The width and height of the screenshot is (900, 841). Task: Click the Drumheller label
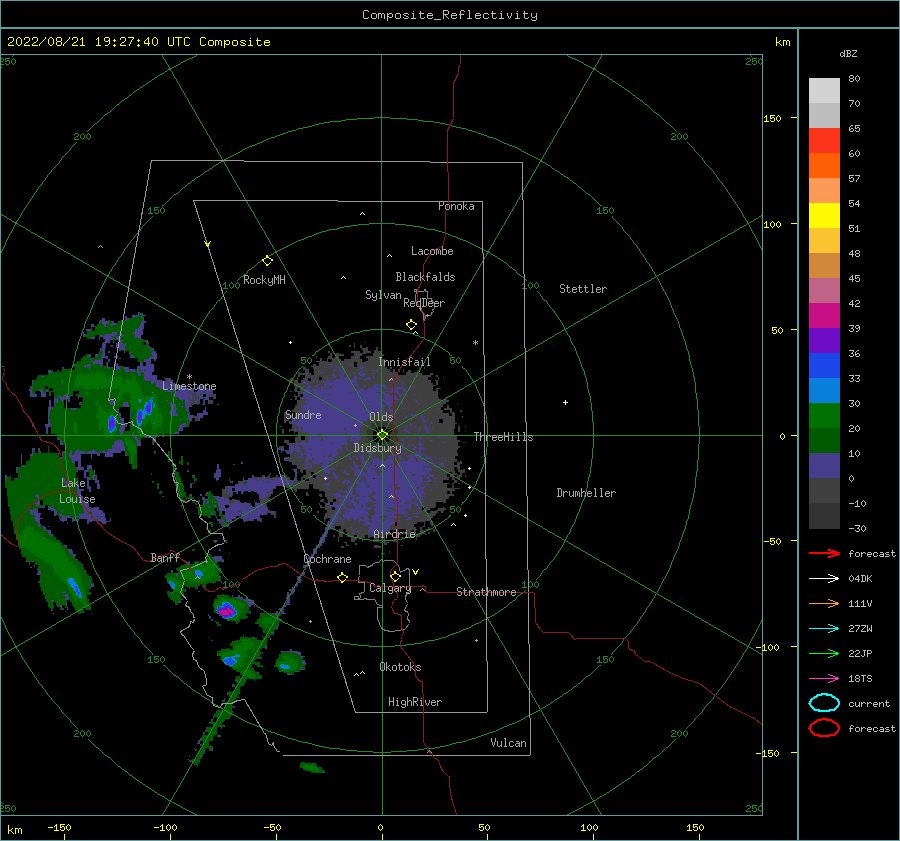click(x=586, y=493)
